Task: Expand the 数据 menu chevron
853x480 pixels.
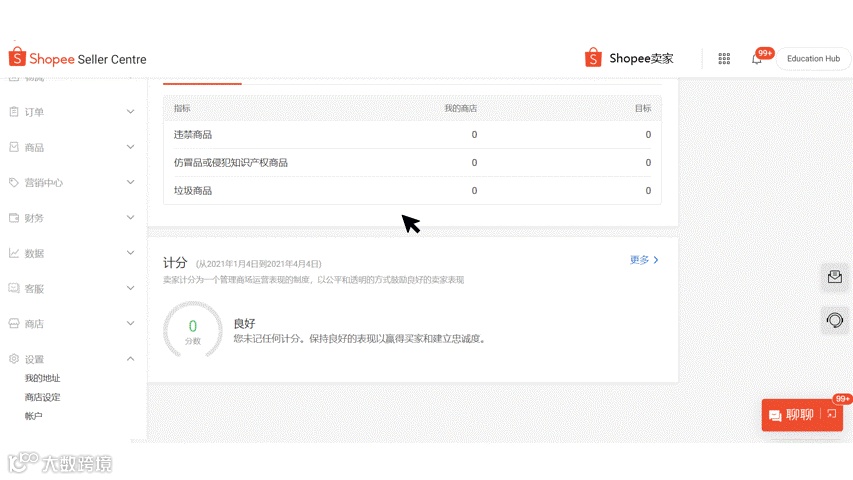Action: (131, 253)
